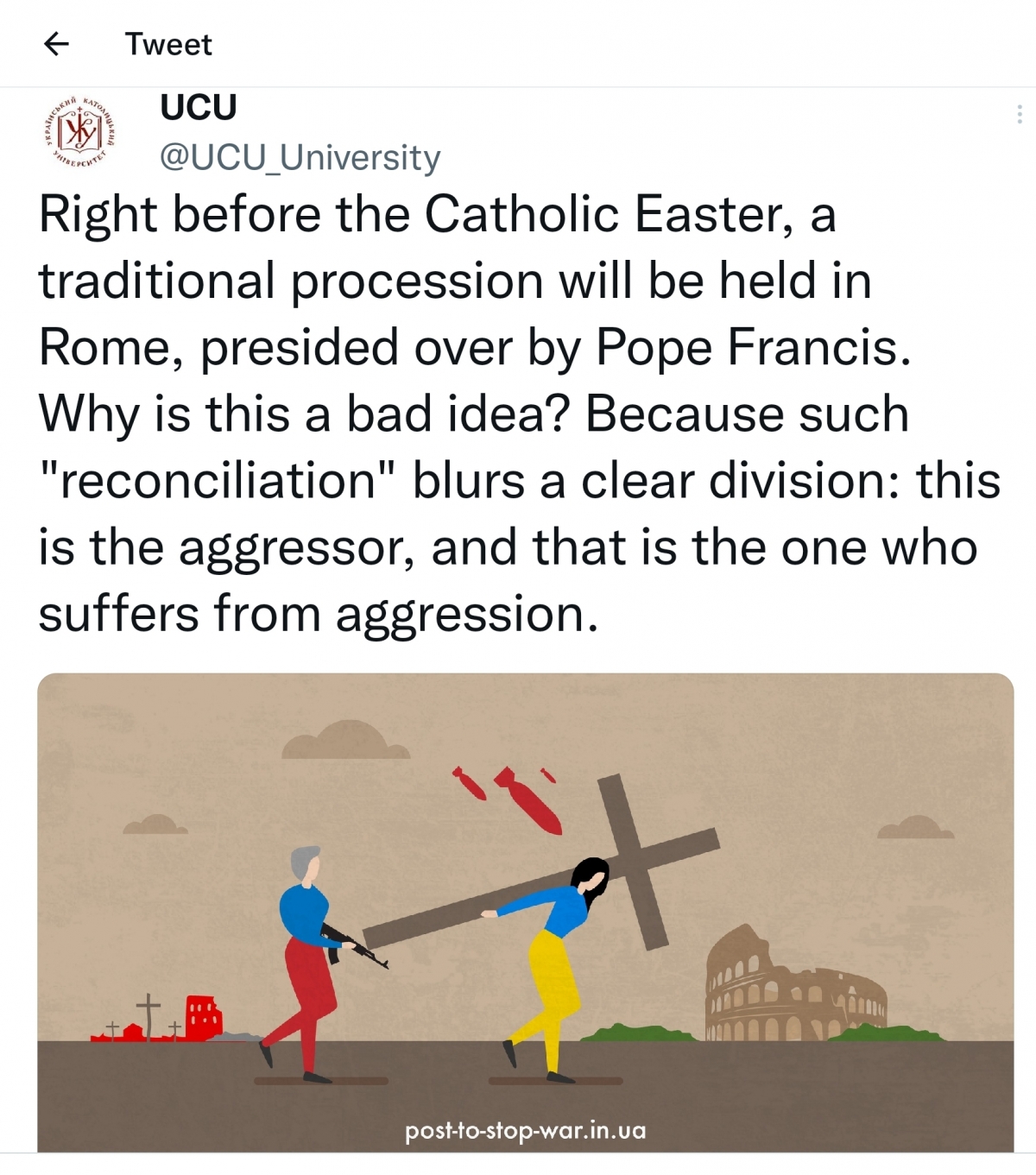Select the tweet body text paragraph
This screenshot has width=1036, height=1175.
(x=519, y=414)
